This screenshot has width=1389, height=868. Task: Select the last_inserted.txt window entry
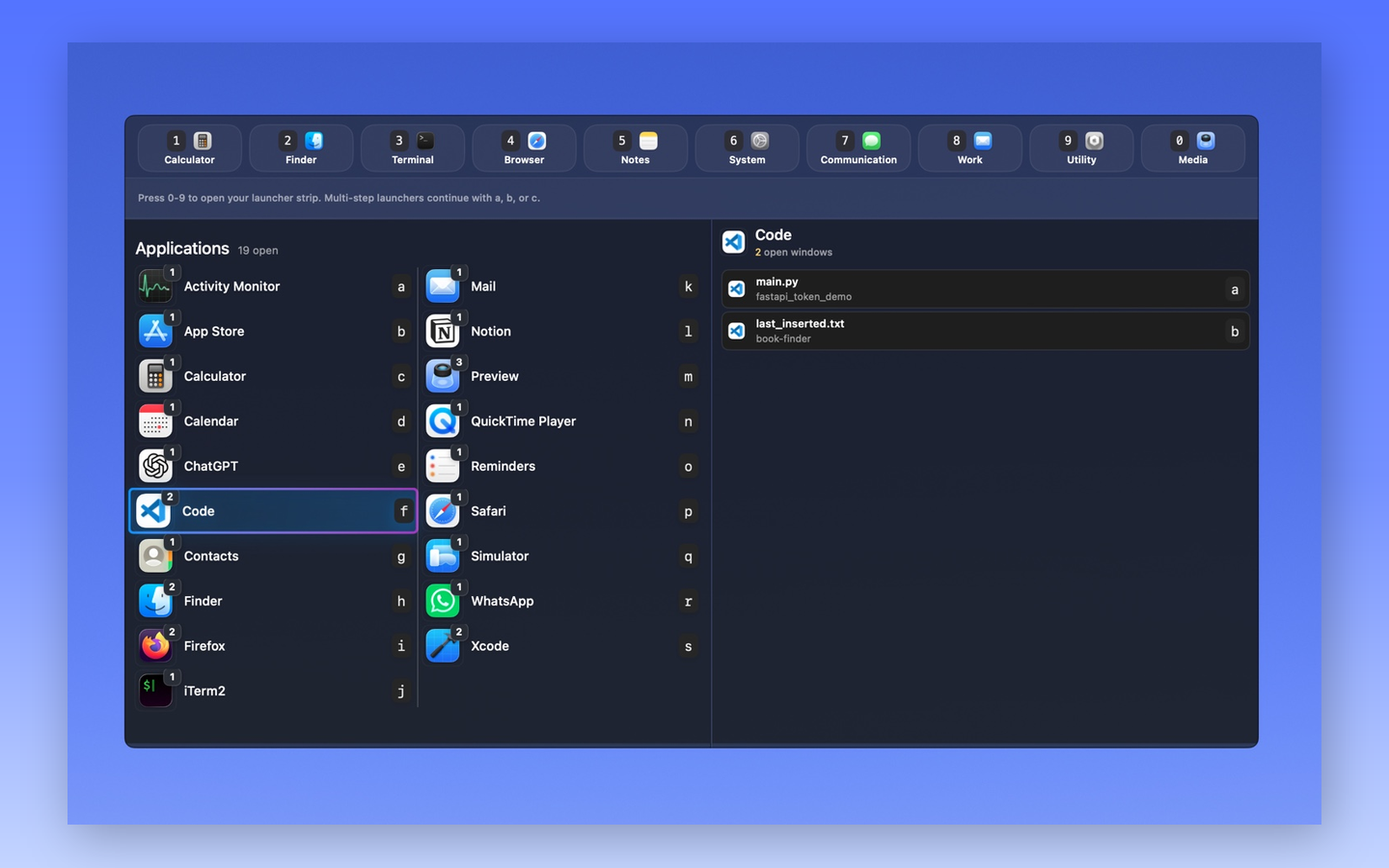[x=985, y=331]
